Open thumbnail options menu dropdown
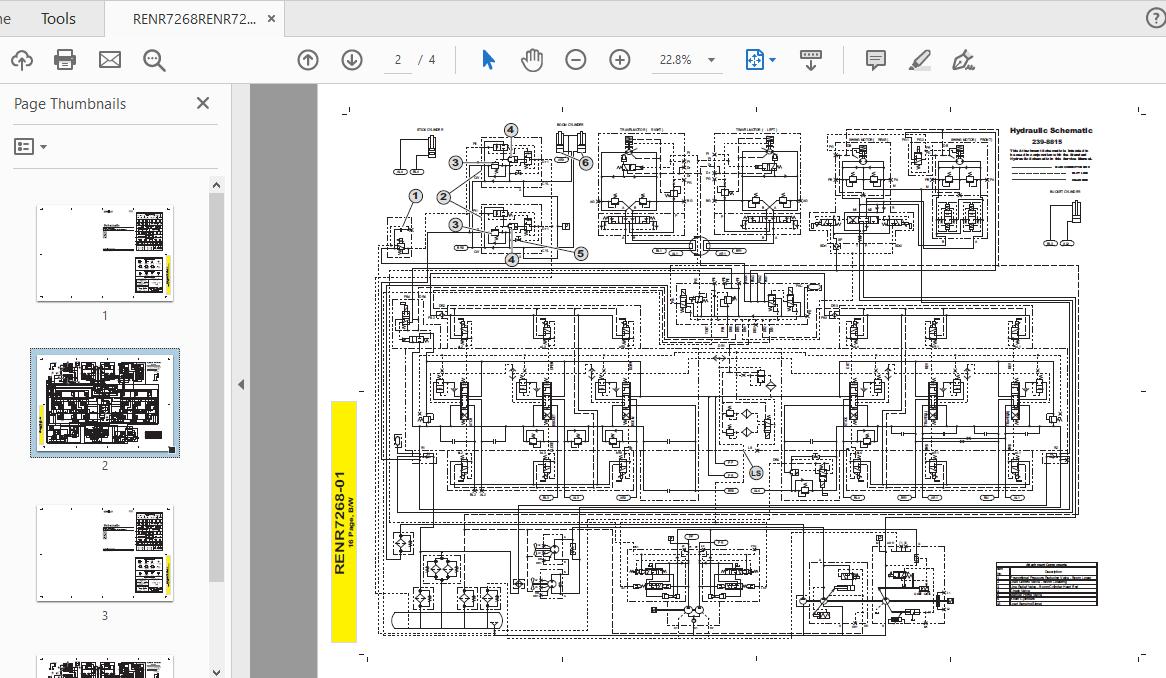 click(x=30, y=146)
